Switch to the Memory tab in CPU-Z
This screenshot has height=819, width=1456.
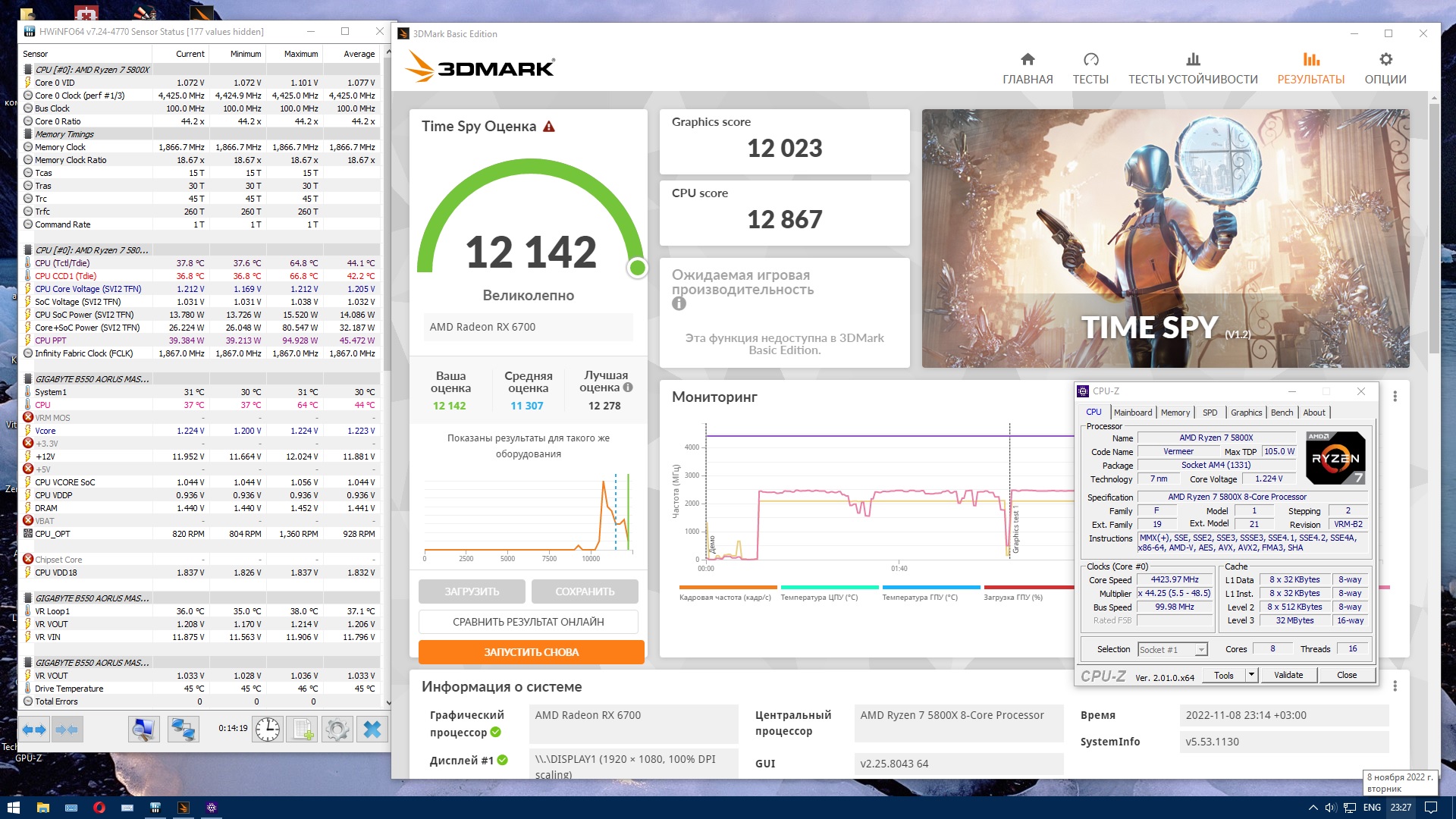[1175, 413]
